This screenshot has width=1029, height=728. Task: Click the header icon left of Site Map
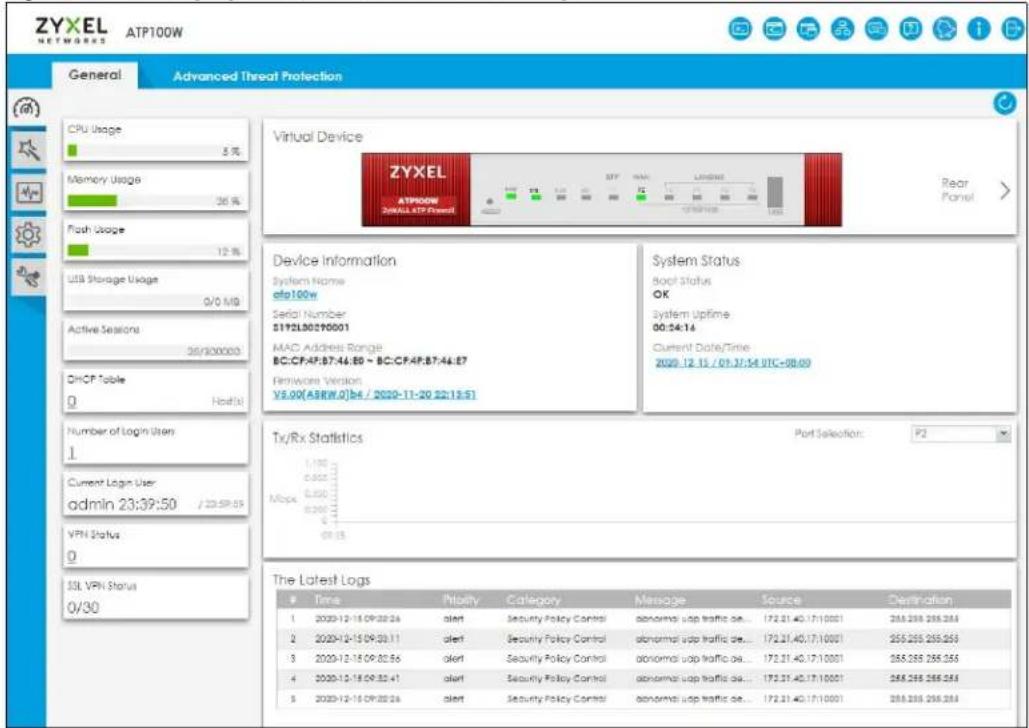(808, 29)
